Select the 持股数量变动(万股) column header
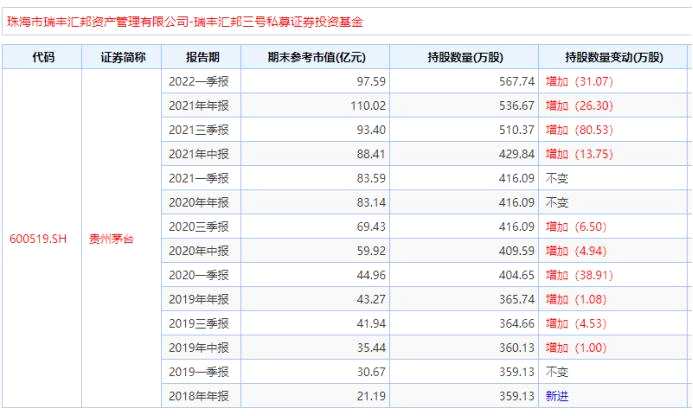693x416 pixels. 614,57
